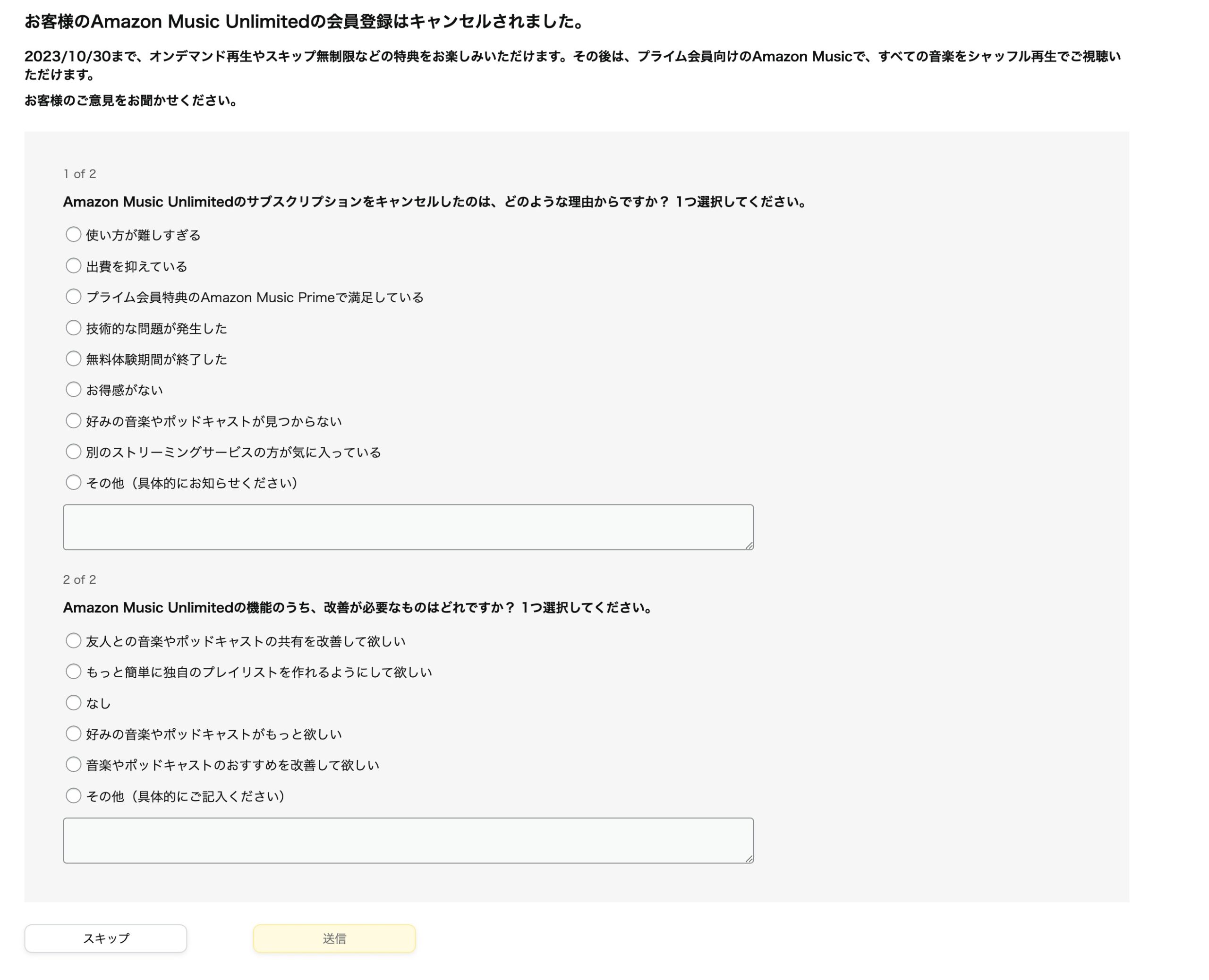Choose the 'お得感がない' option
The width and height of the screenshot is (1209, 980).
coord(73,390)
